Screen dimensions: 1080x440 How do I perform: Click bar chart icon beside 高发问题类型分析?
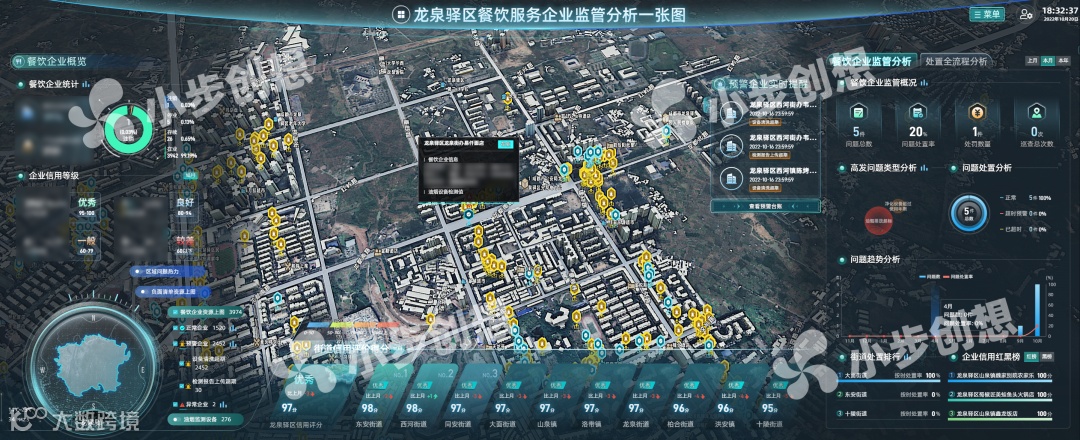[x=923, y=168]
